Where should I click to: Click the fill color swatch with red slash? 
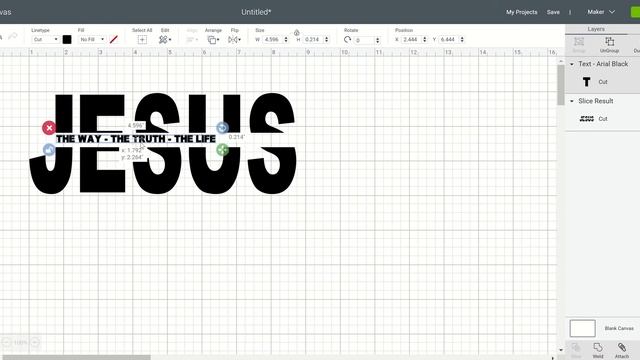click(114, 40)
